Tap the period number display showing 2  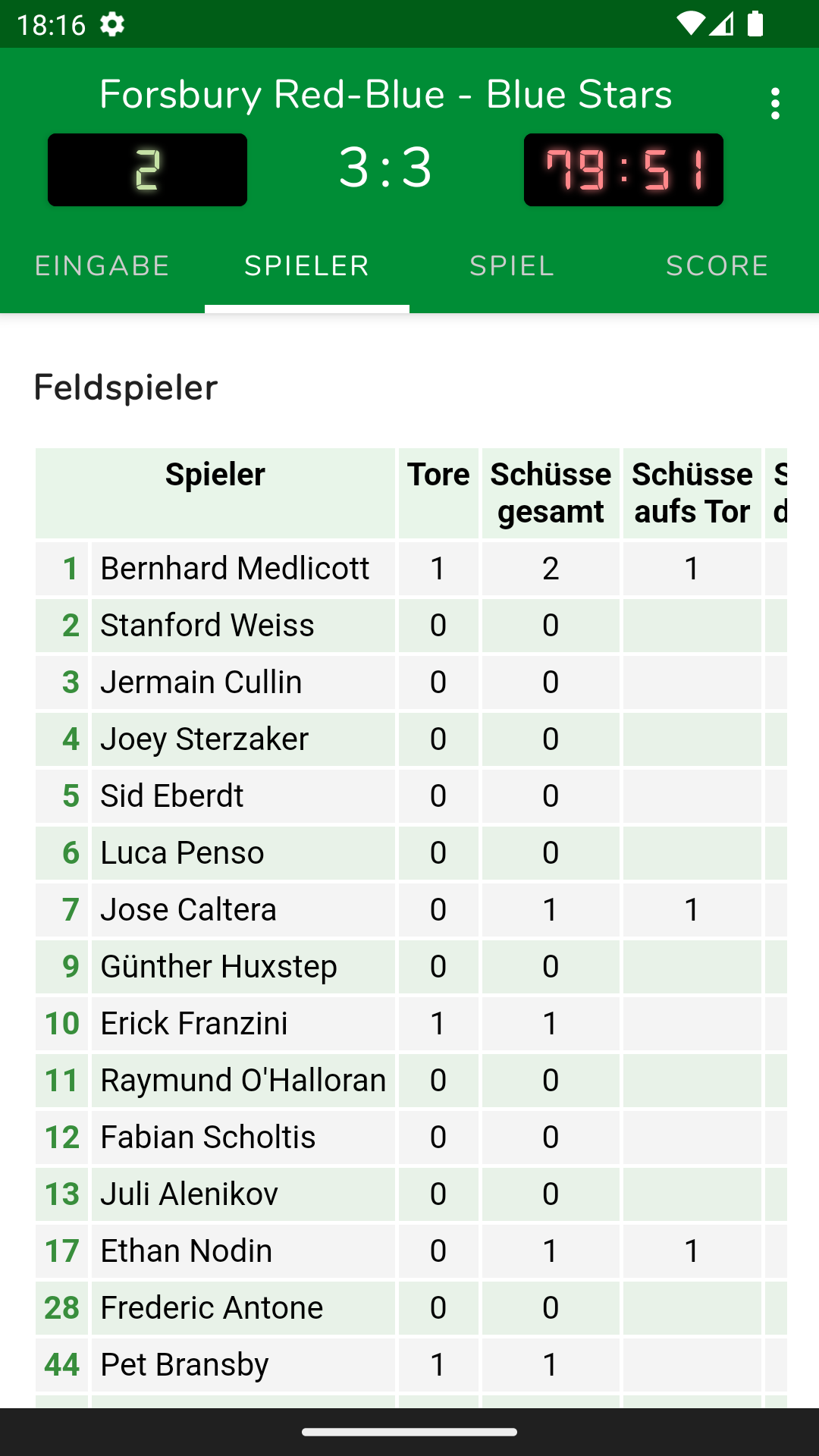[x=147, y=170]
